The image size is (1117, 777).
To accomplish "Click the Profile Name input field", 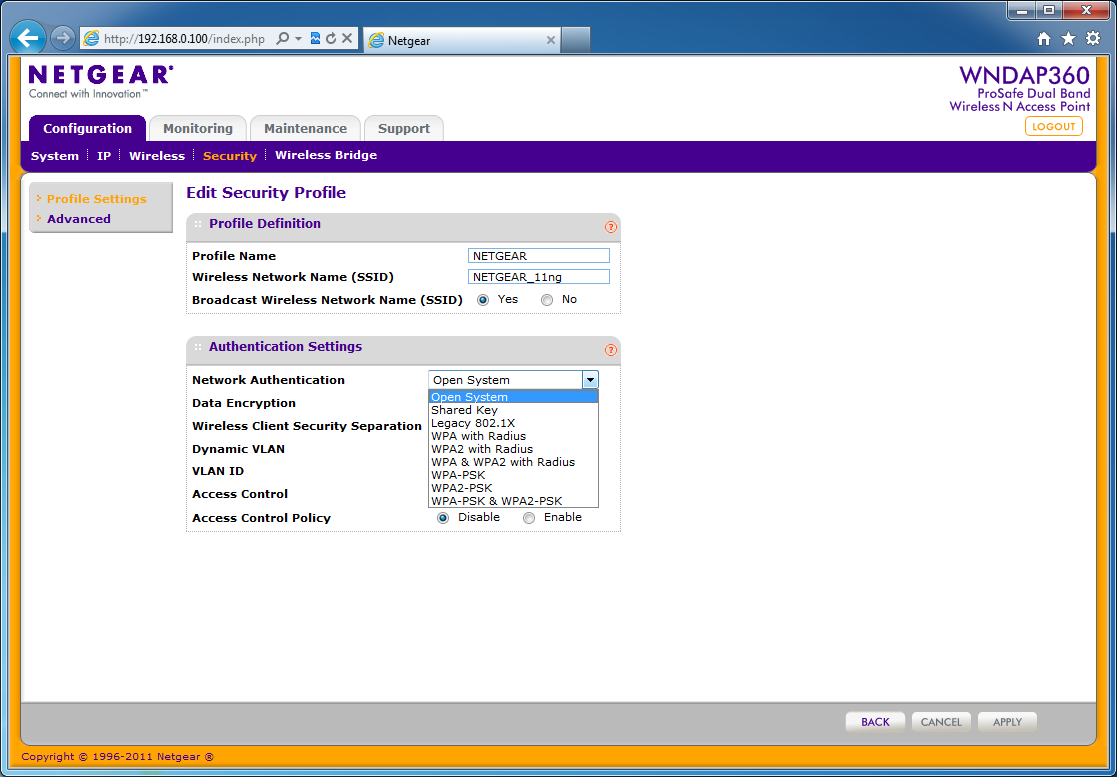I will coord(539,256).
